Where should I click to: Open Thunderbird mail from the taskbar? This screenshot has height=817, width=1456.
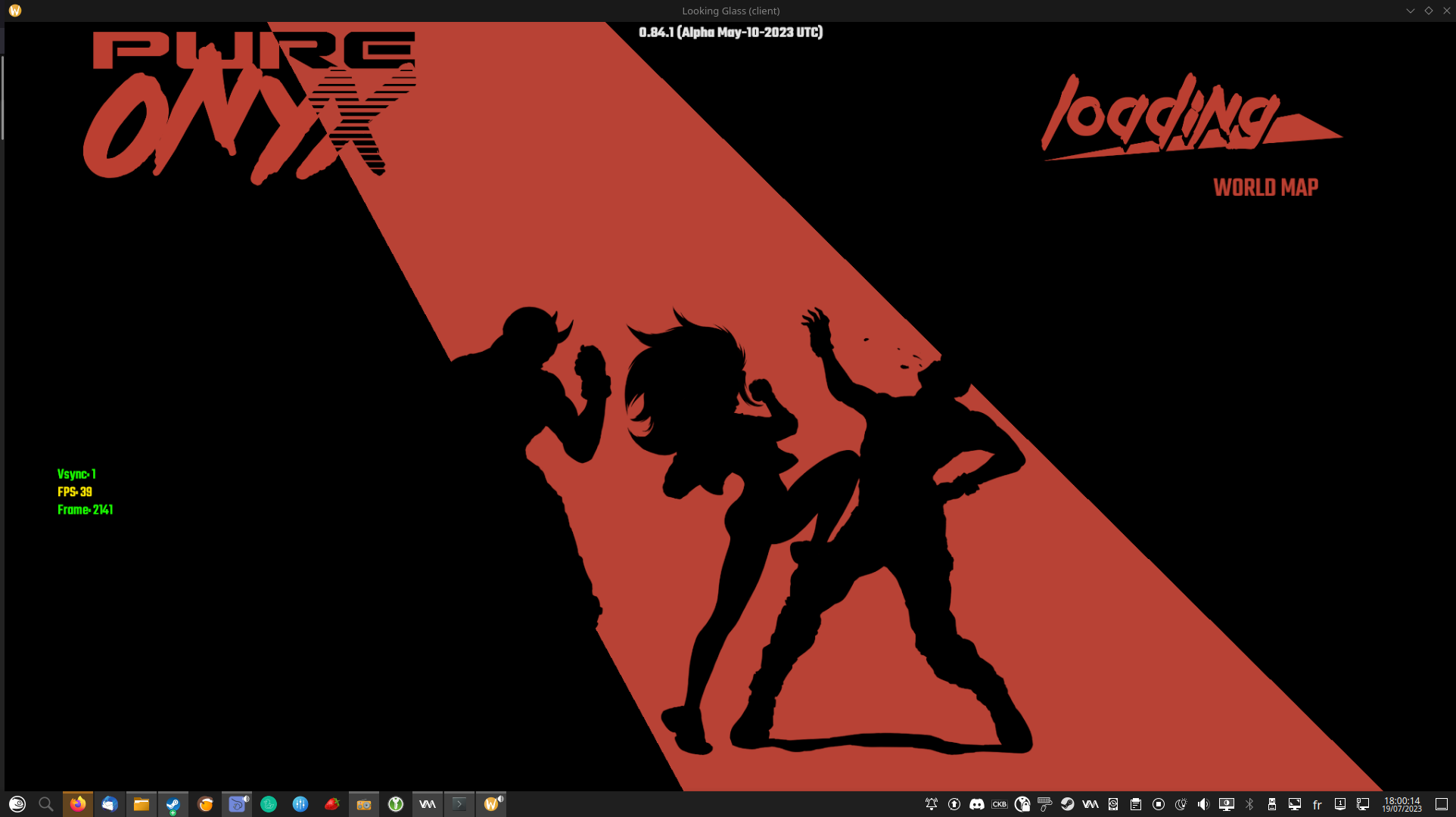coord(110,804)
